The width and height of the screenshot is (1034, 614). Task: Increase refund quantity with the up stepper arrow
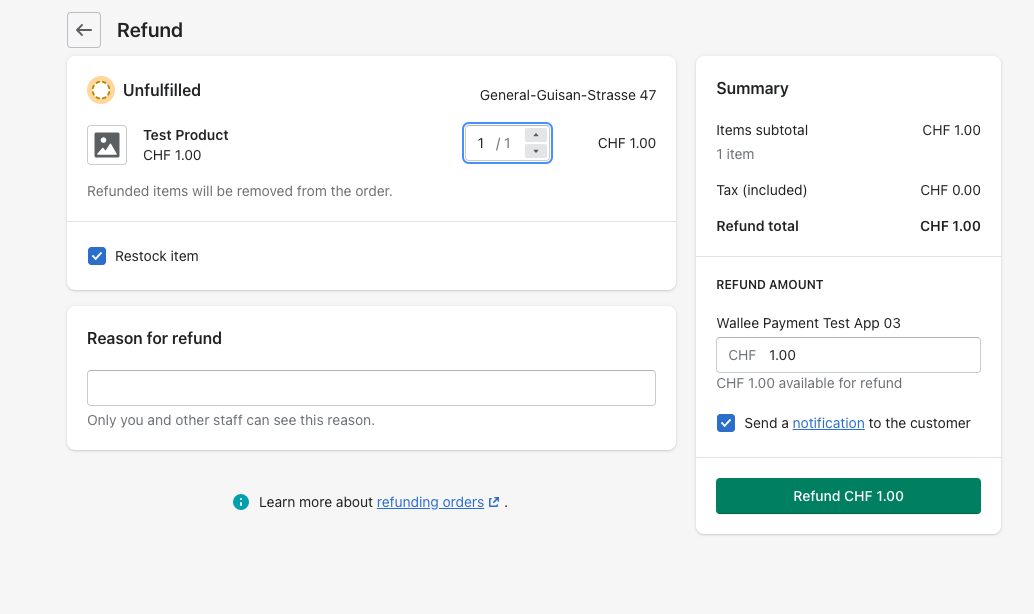(536, 135)
